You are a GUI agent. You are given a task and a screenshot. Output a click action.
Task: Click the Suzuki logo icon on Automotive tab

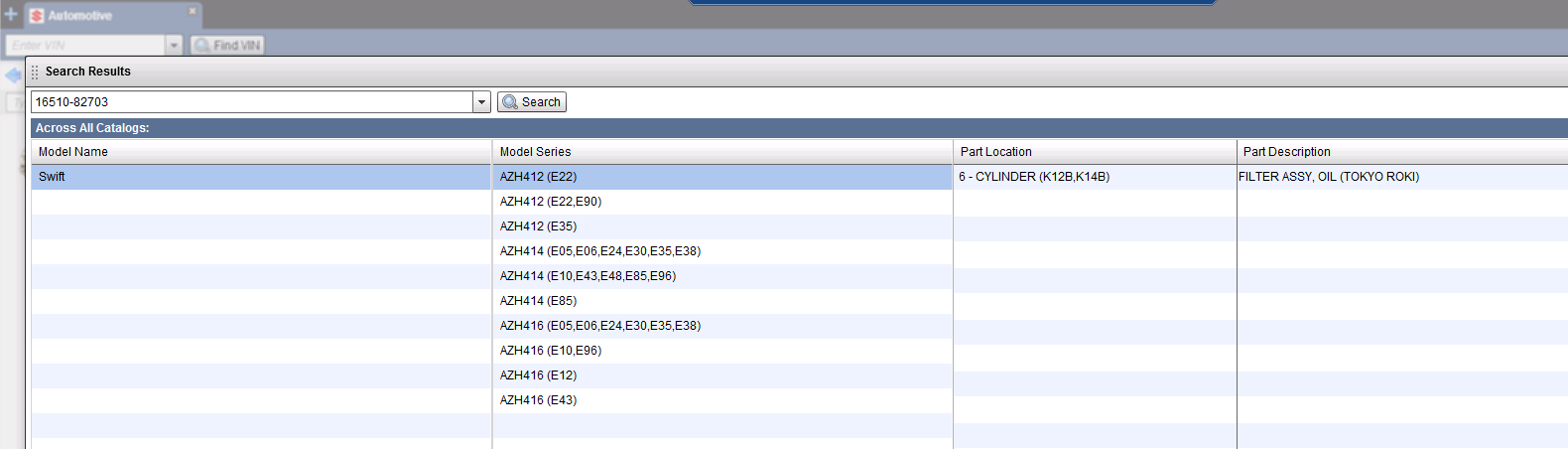(x=37, y=16)
